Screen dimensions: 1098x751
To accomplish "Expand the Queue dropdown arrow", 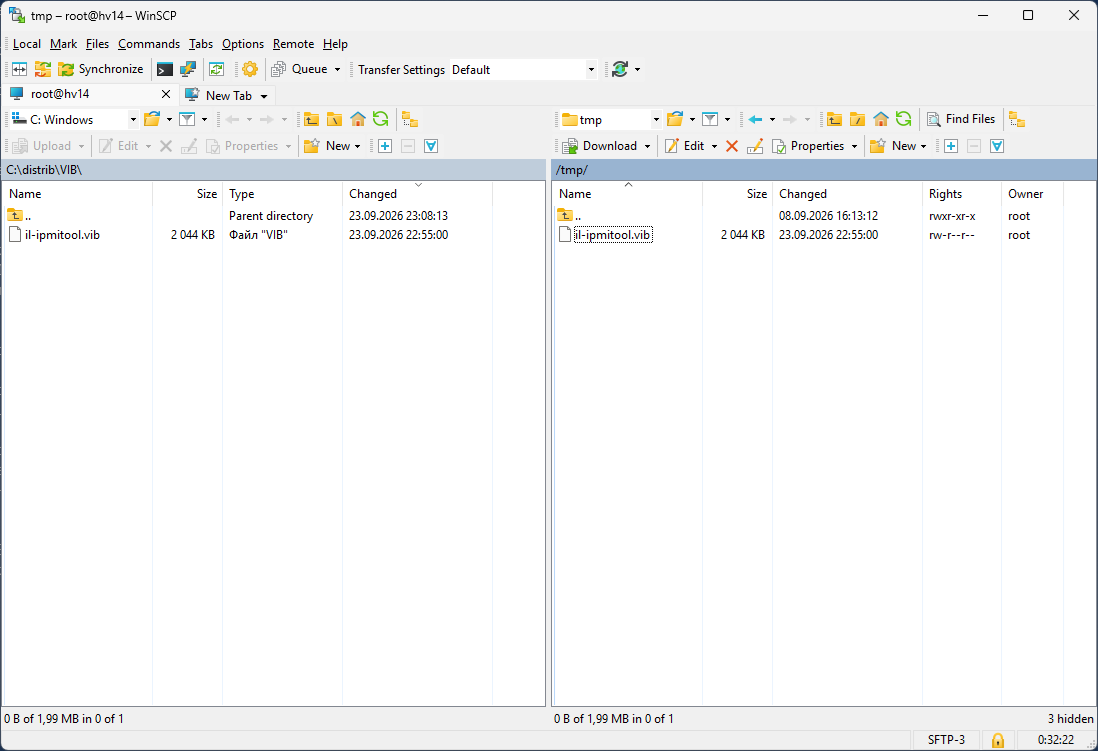I will (338, 69).
